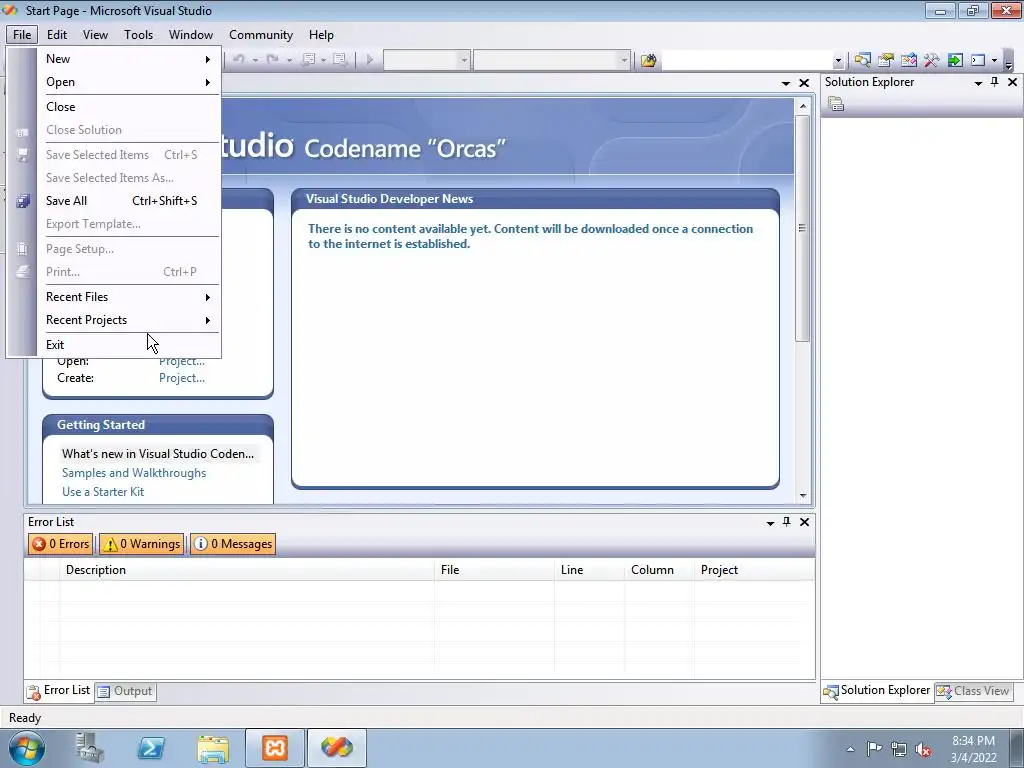Screen dimensions: 1024x768
Task: Select the Error List bottom tab
Action: coord(59,691)
